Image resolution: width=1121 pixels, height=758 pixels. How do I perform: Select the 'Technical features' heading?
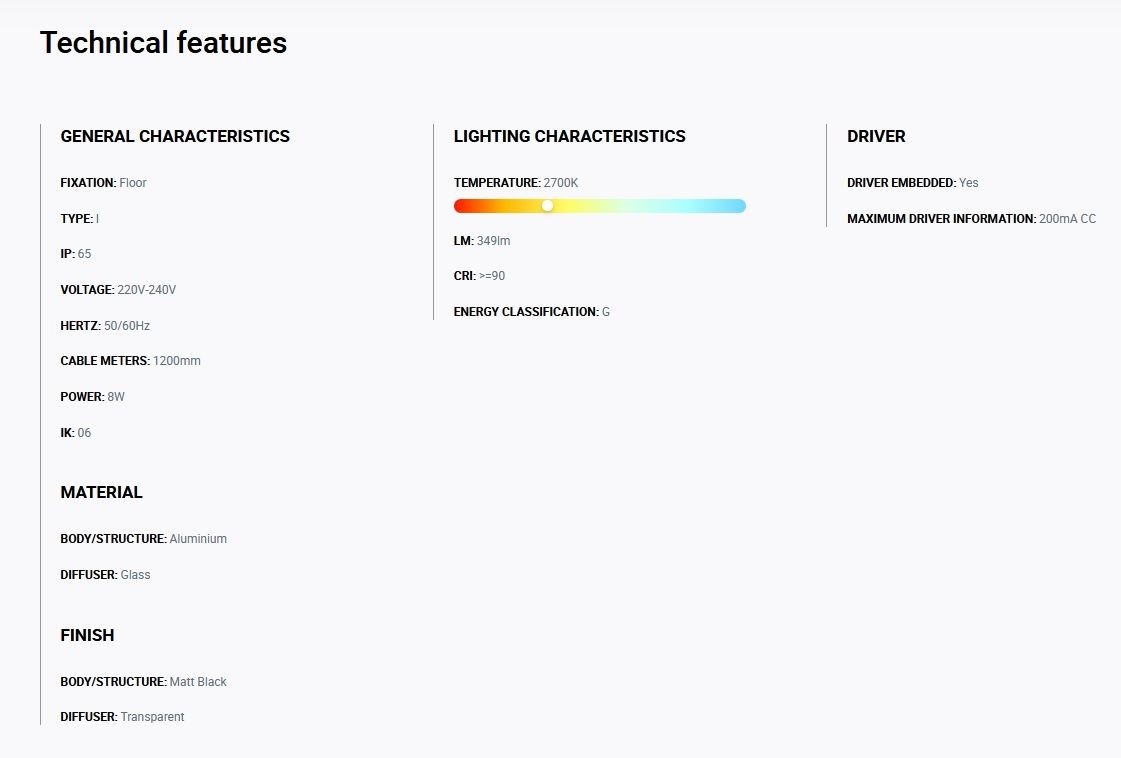click(164, 43)
